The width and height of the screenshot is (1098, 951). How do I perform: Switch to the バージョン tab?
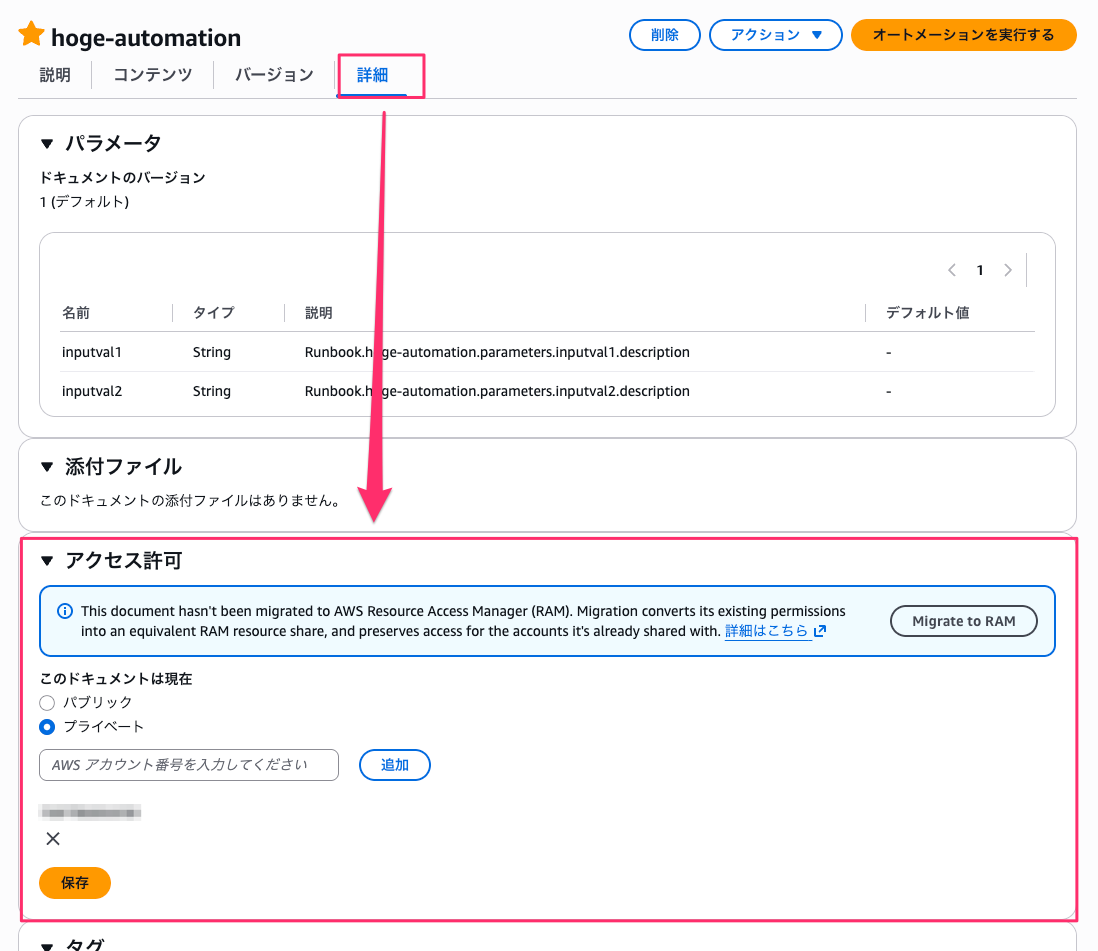274,75
